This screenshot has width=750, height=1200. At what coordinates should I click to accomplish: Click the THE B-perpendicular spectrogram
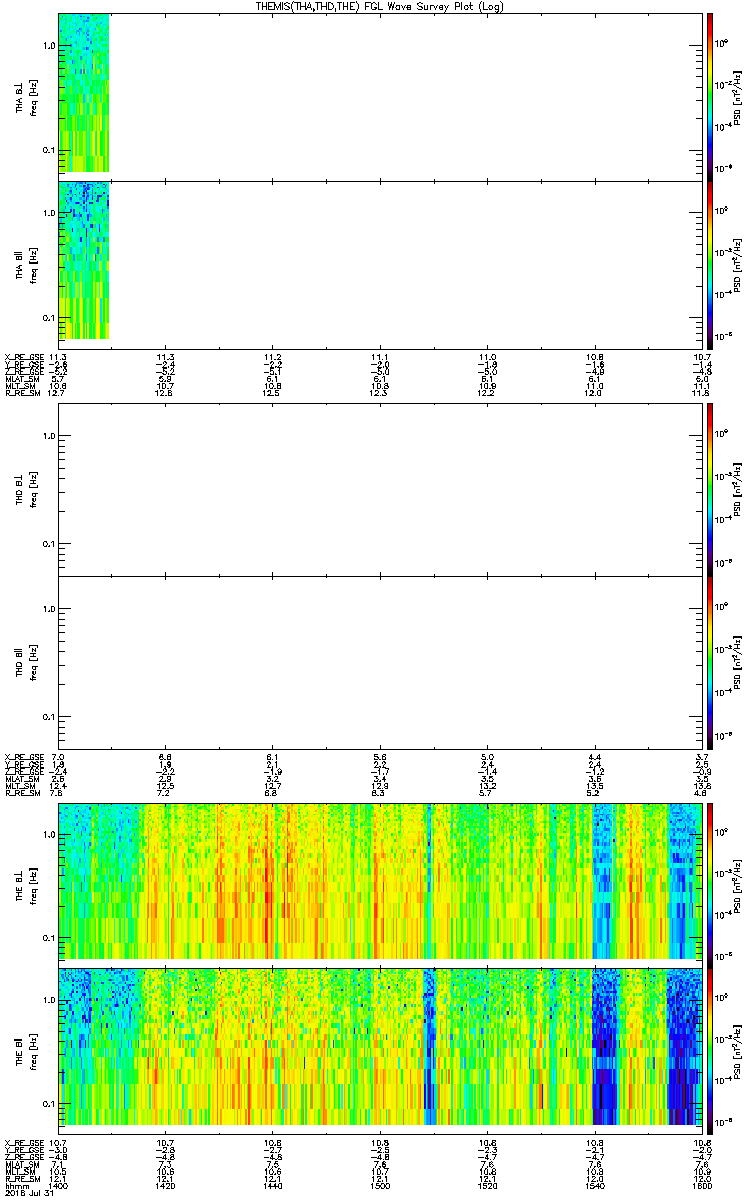pyautogui.click(x=380, y=880)
